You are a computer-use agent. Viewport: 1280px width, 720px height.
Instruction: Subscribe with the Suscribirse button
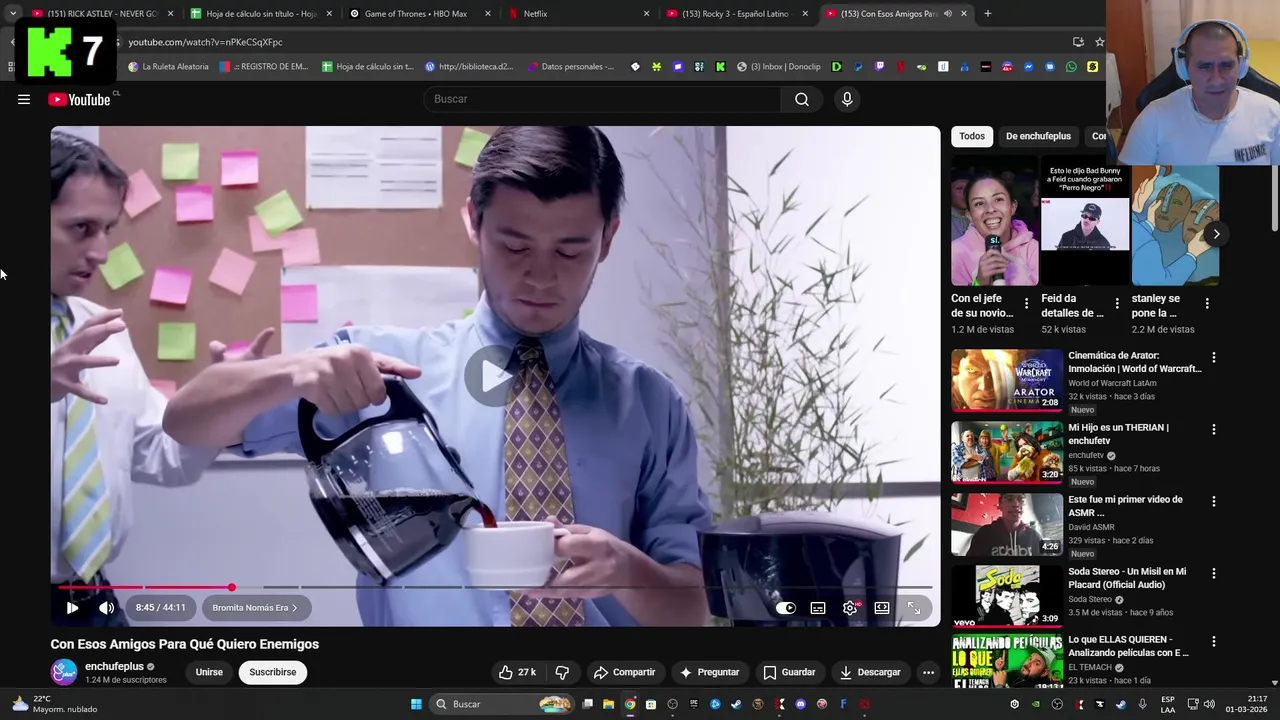pos(273,672)
